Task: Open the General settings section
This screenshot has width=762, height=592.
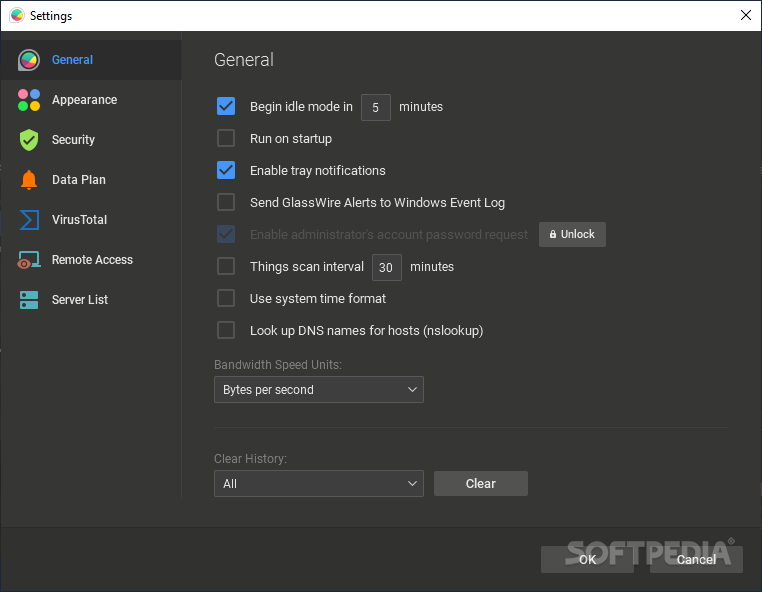Action: 91,60
